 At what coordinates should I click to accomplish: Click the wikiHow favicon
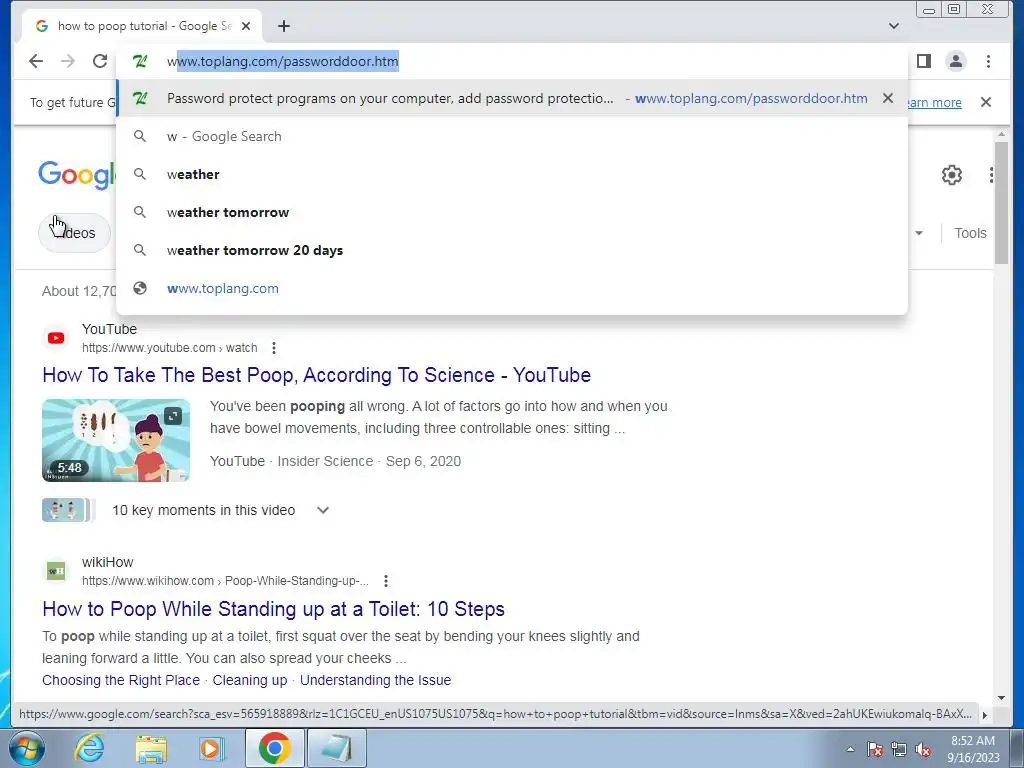[56, 571]
